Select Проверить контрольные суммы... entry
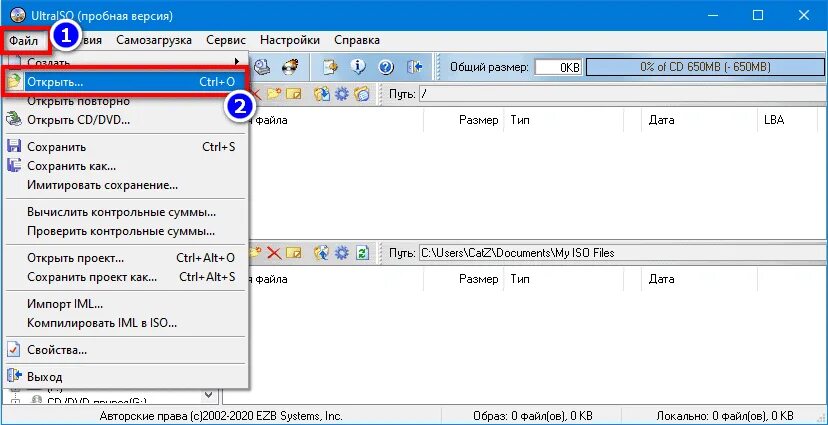The height and width of the screenshot is (425, 828). point(127,231)
